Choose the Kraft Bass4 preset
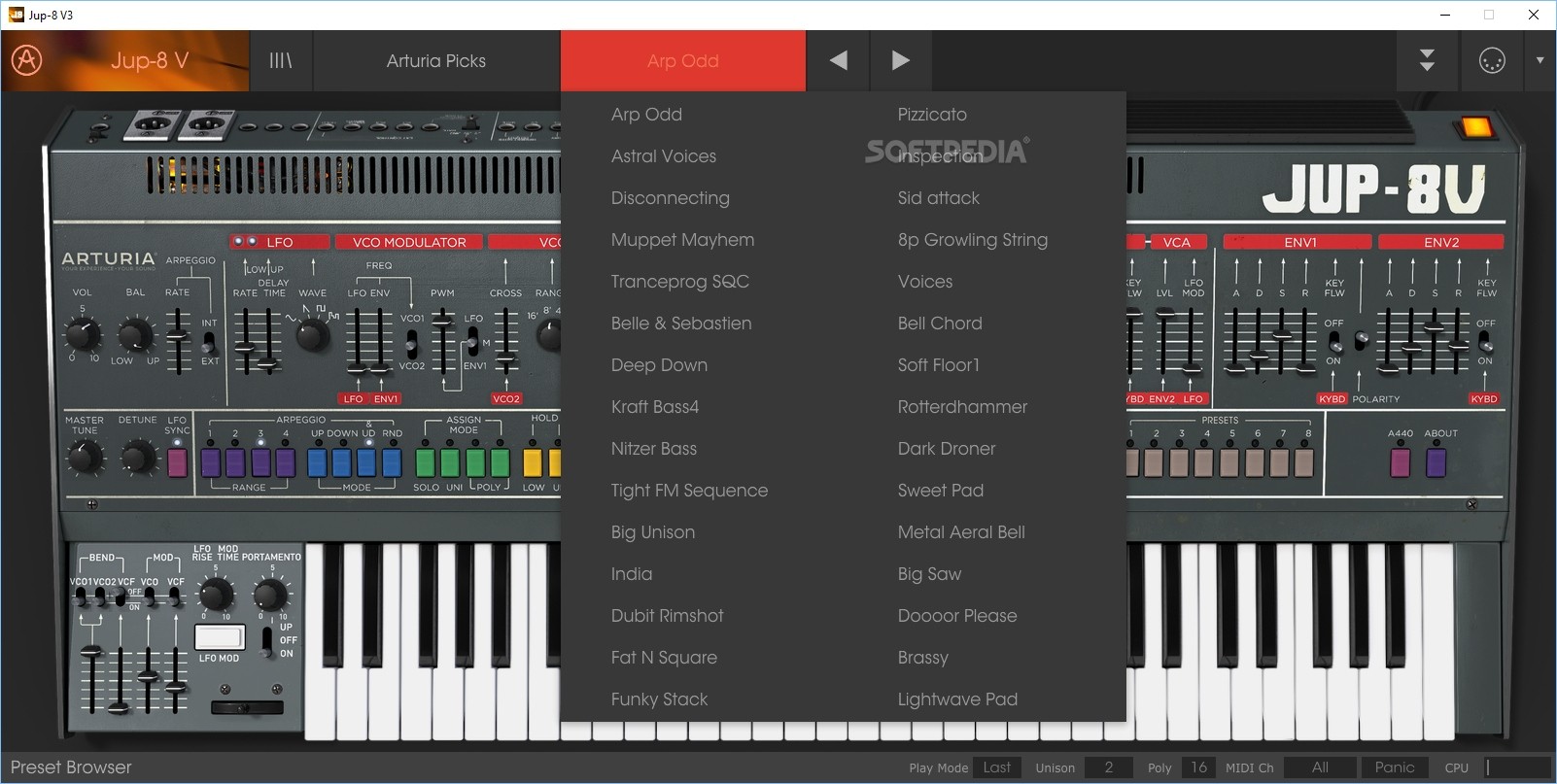 tap(655, 406)
